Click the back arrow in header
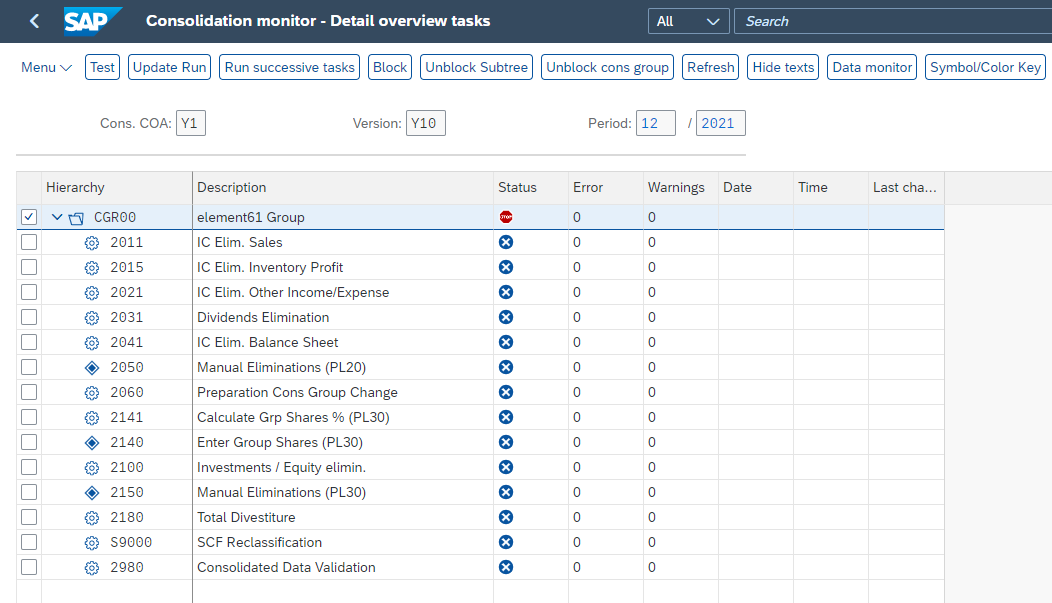Viewport: 1052px width, 603px height. [x=35, y=21]
